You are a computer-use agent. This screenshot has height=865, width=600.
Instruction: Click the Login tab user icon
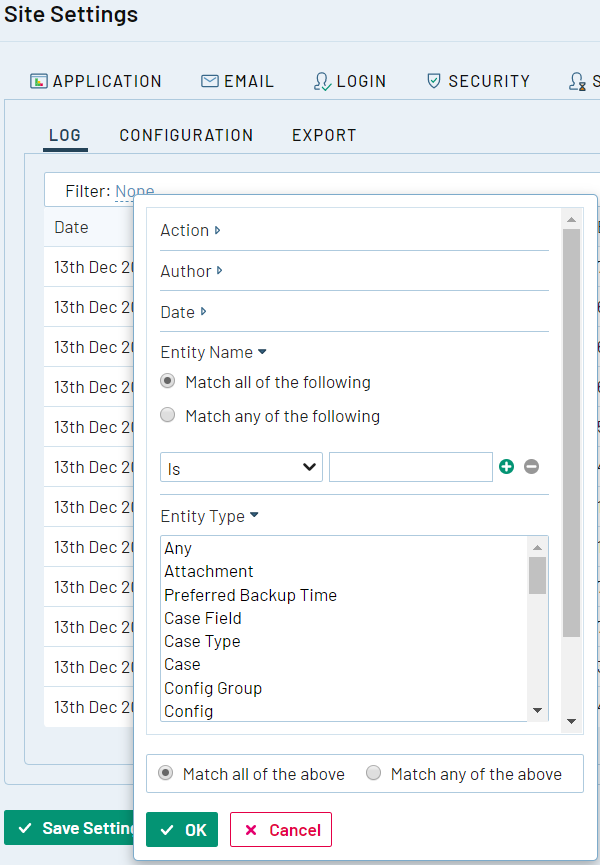pyautogui.click(x=322, y=81)
